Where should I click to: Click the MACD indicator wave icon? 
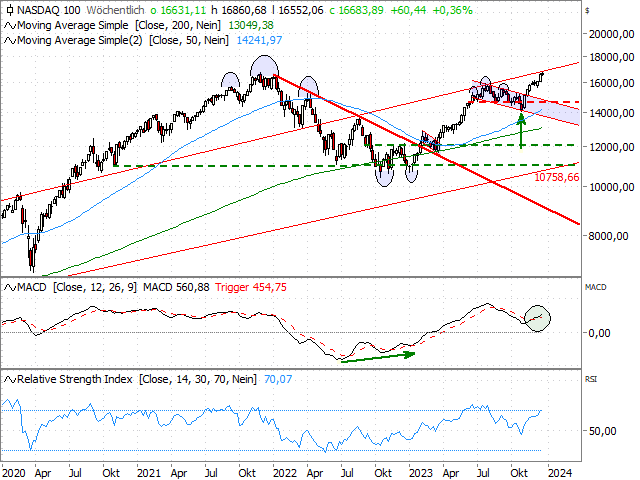point(10,288)
